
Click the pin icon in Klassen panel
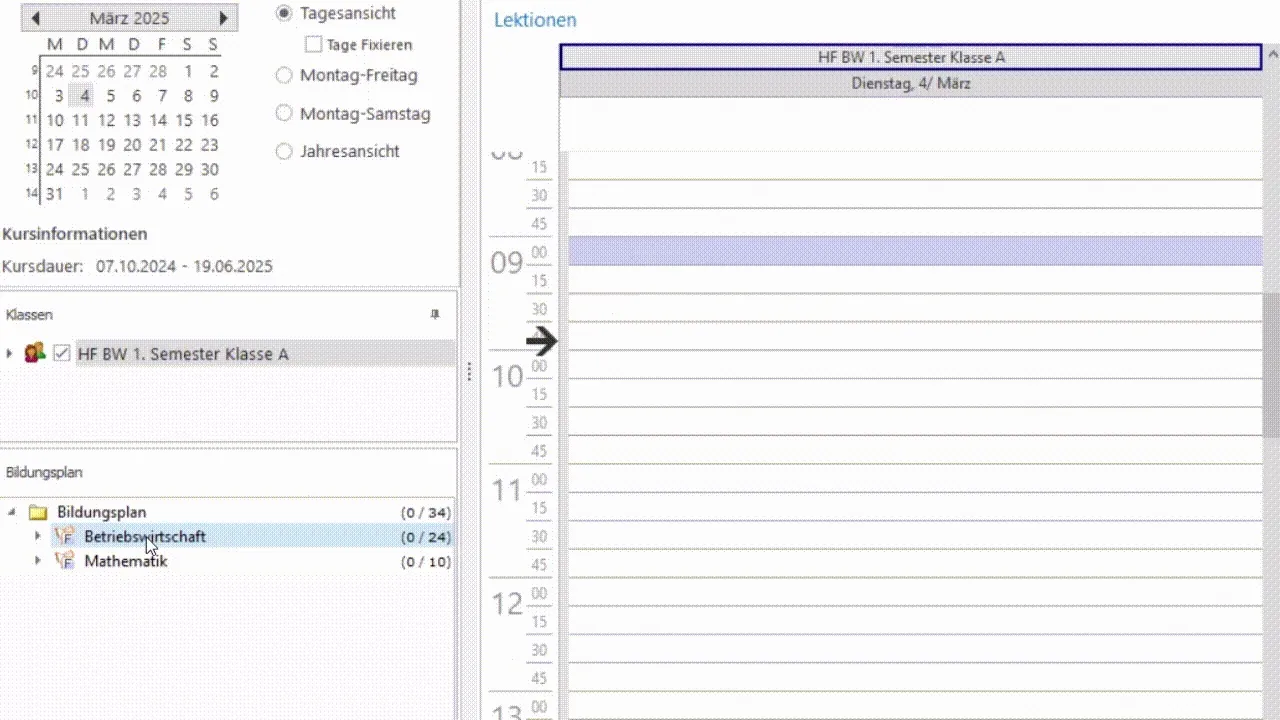pyautogui.click(x=434, y=314)
